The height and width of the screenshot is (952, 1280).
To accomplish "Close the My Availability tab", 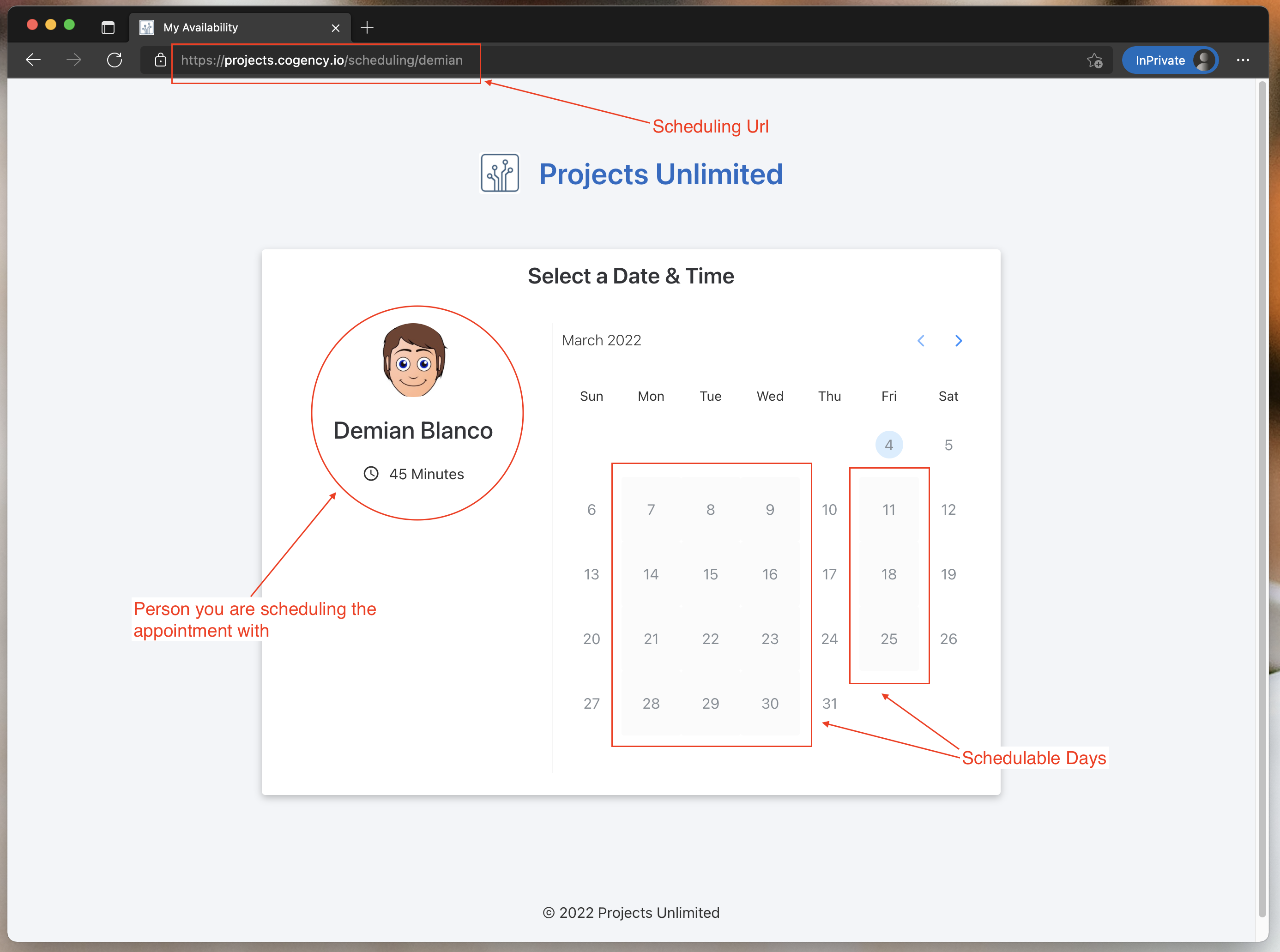I will click(x=335, y=28).
